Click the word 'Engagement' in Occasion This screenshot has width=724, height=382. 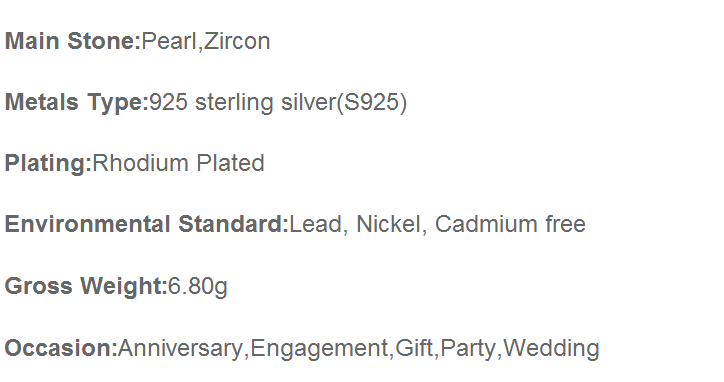point(319,348)
